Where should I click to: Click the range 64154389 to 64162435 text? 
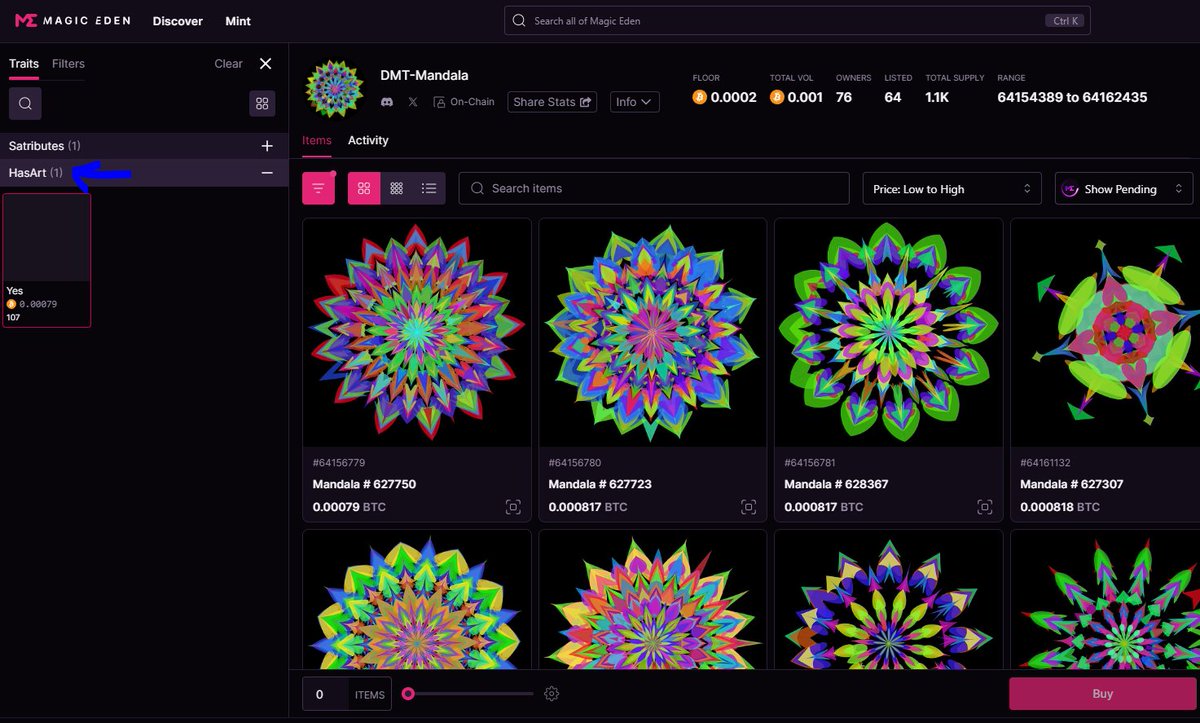tap(1072, 97)
